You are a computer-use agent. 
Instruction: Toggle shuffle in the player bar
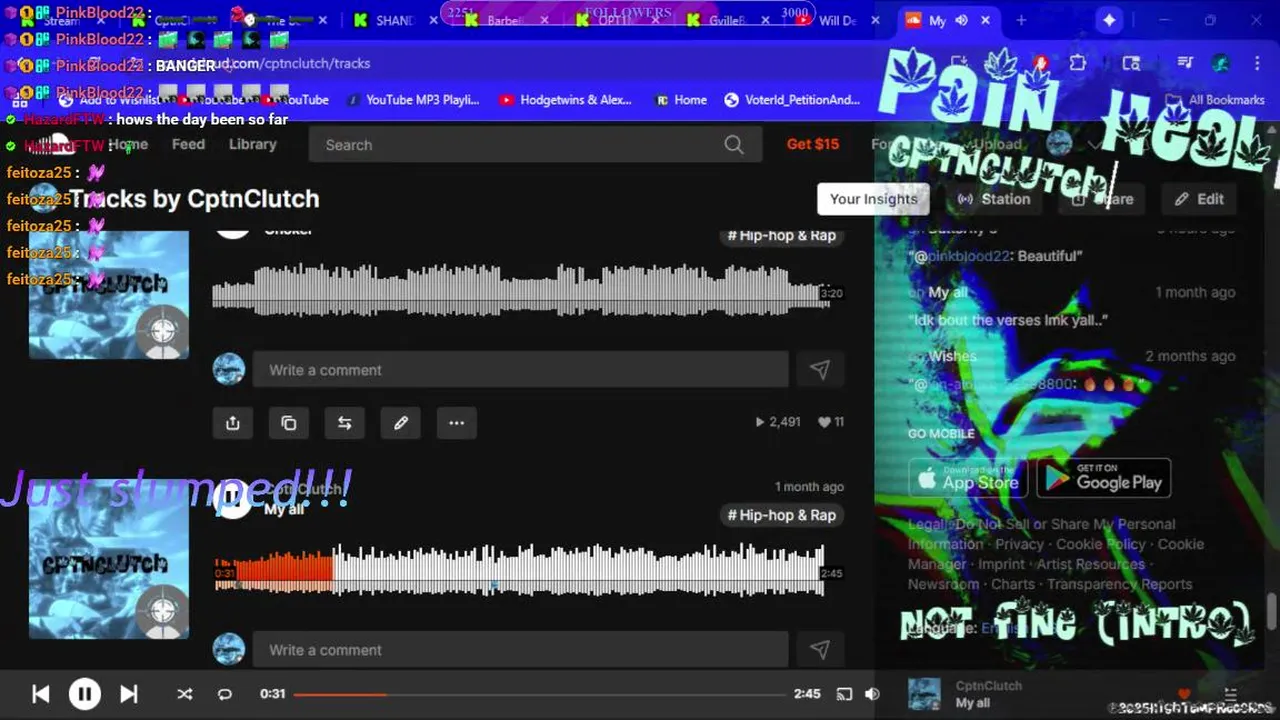[184, 694]
